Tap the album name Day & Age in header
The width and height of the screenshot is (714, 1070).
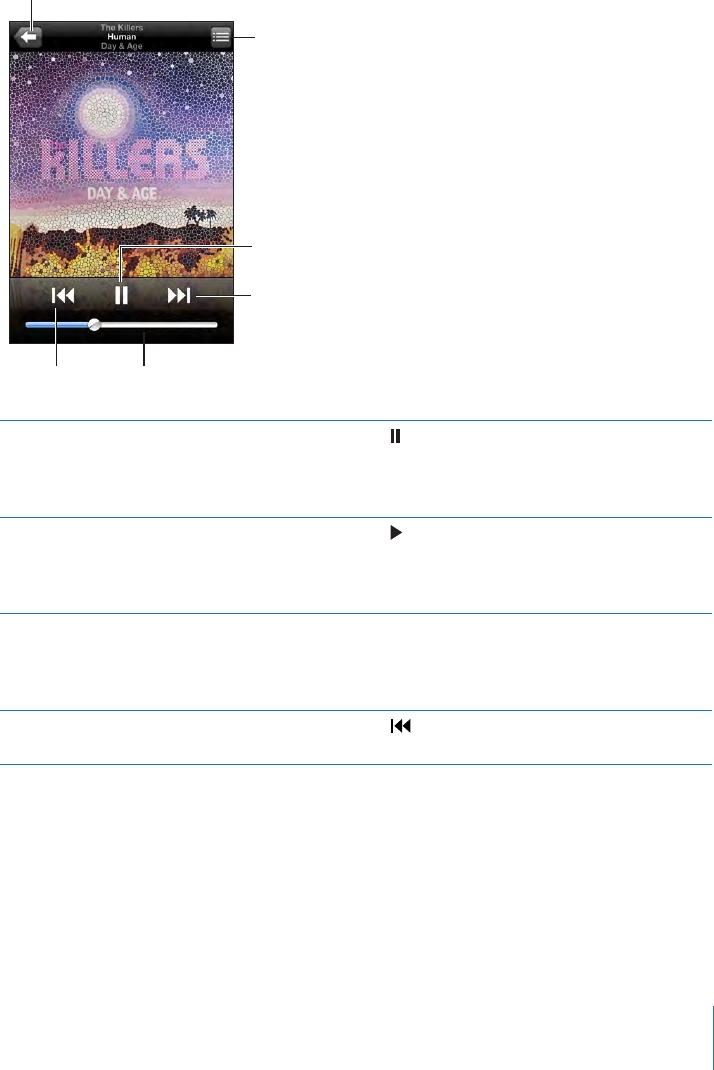coord(122,46)
